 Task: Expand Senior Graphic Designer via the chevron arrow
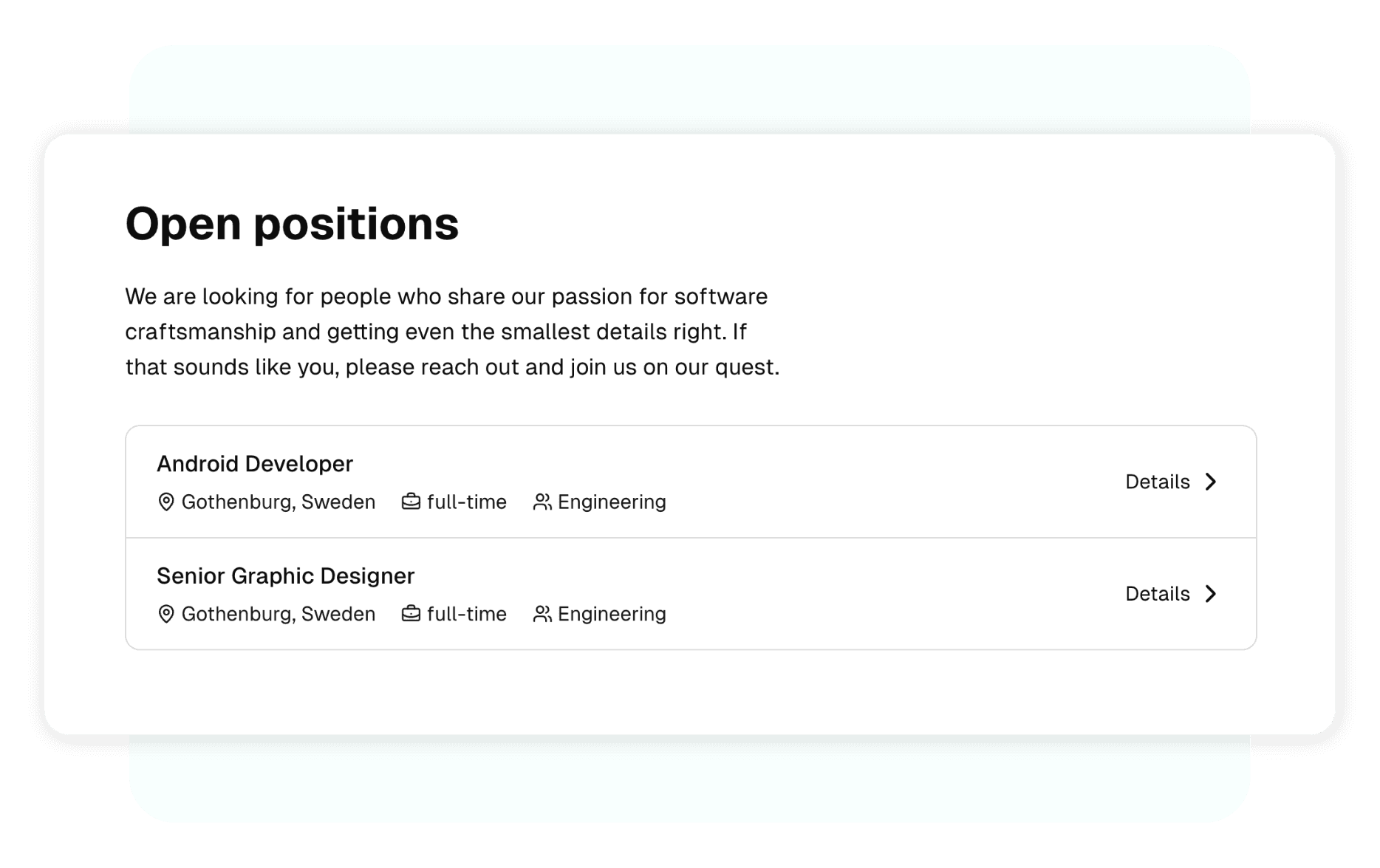coord(1210,594)
